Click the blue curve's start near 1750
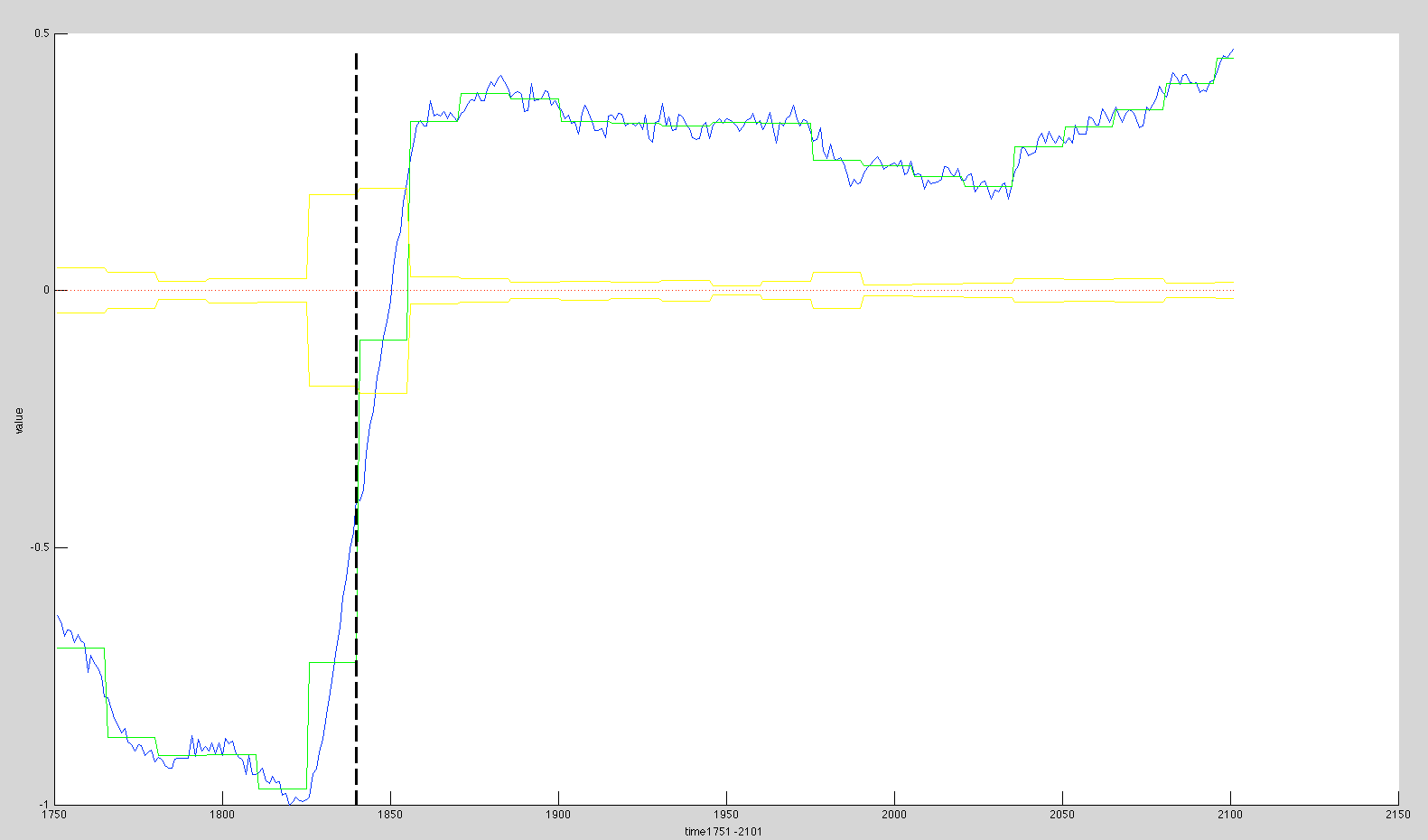Viewport: 1428px width, 840px height. tap(58, 616)
